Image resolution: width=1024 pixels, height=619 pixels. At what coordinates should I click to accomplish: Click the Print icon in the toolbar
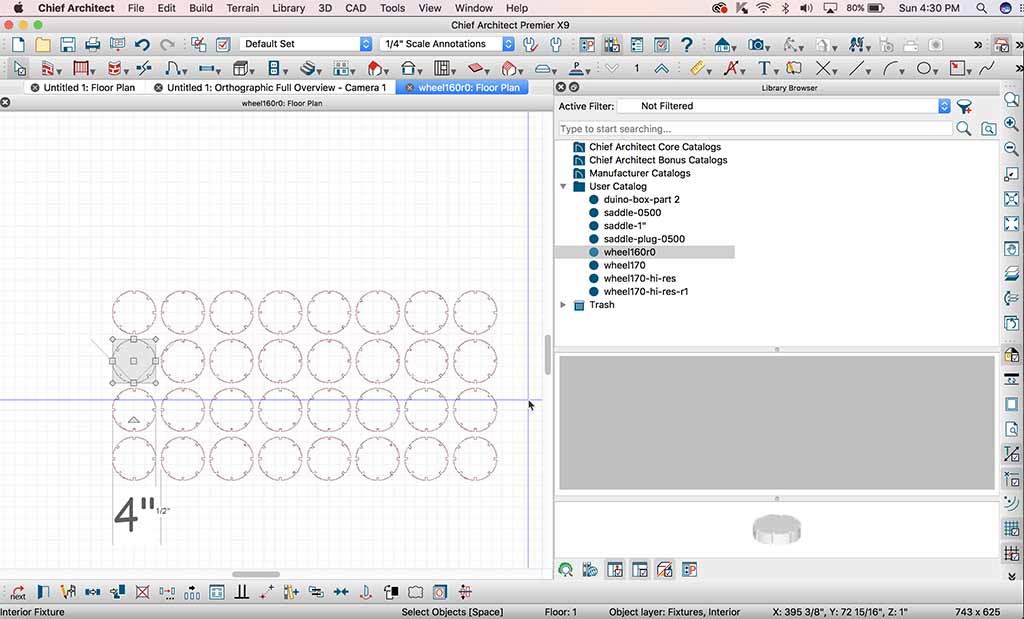93,44
